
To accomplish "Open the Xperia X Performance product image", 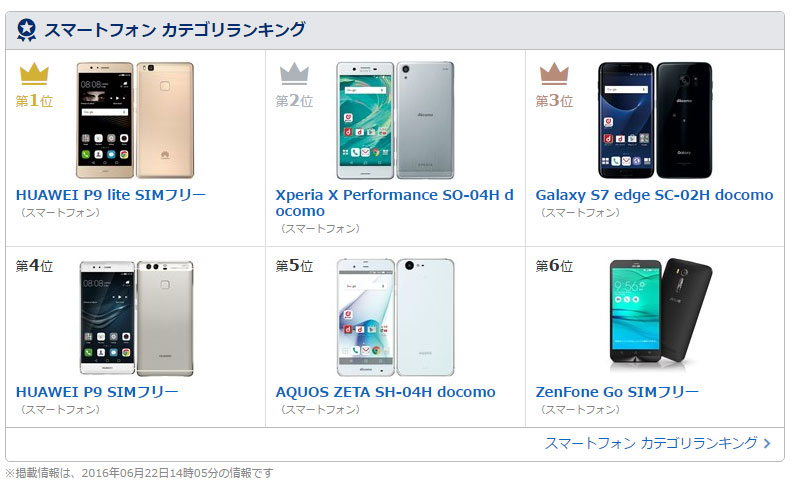I will tap(395, 120).
